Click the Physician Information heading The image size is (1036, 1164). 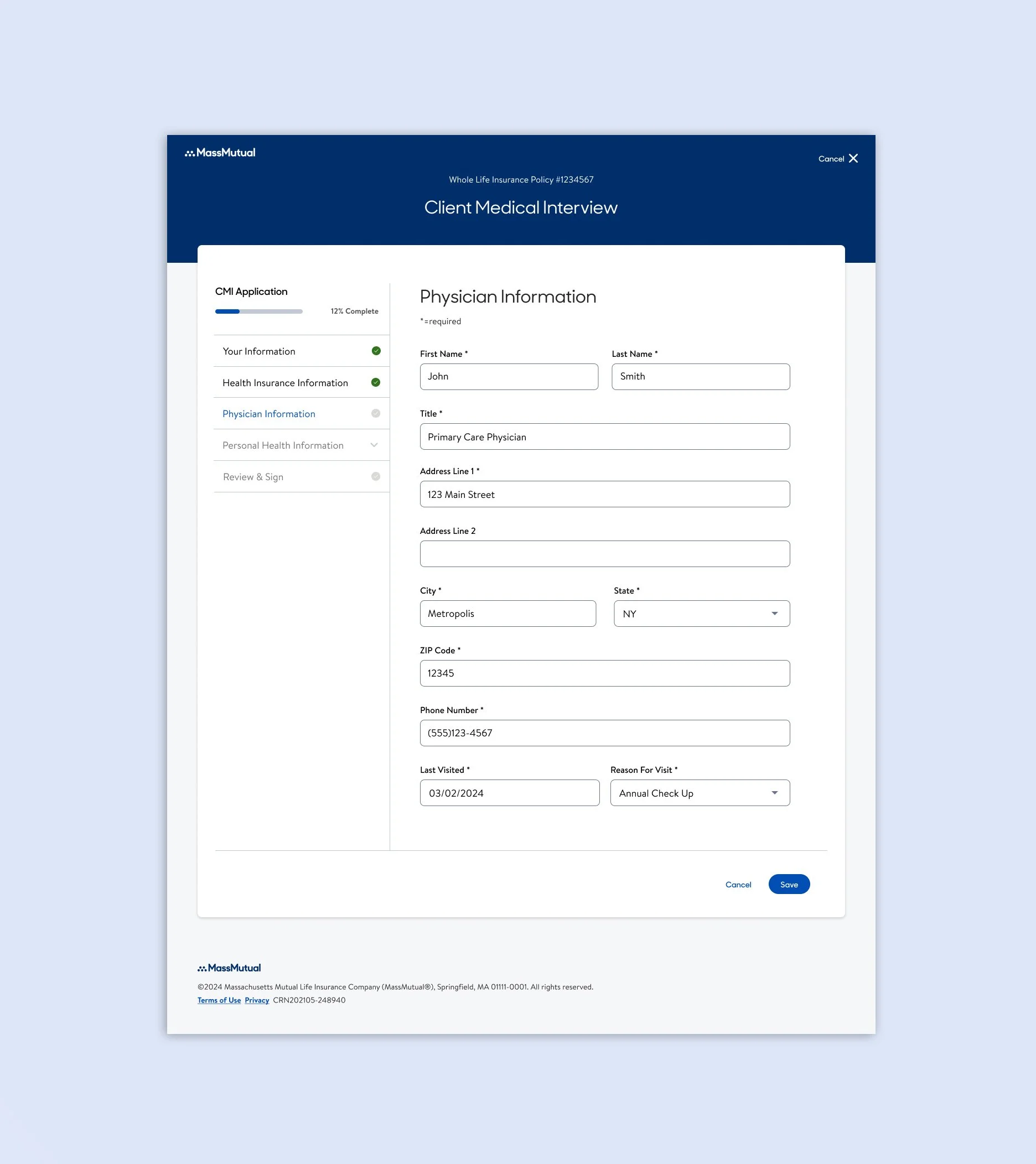508,297
